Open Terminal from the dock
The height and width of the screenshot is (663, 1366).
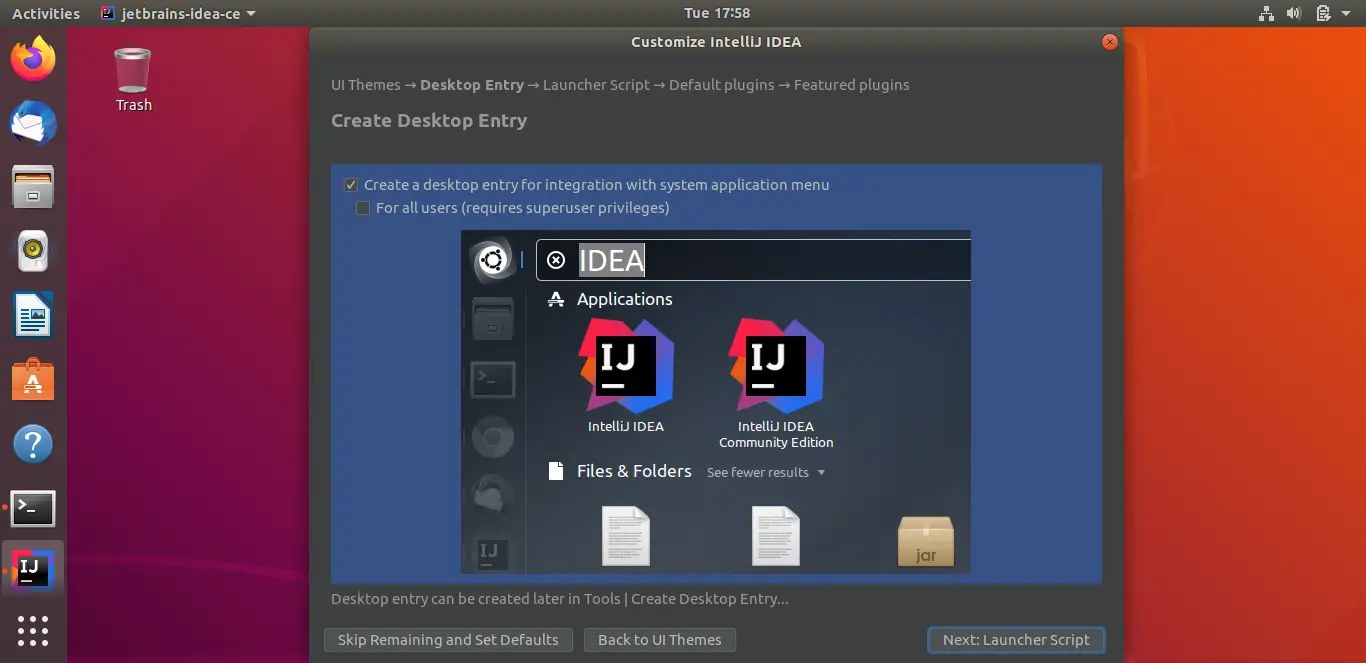tap(33, 508)
